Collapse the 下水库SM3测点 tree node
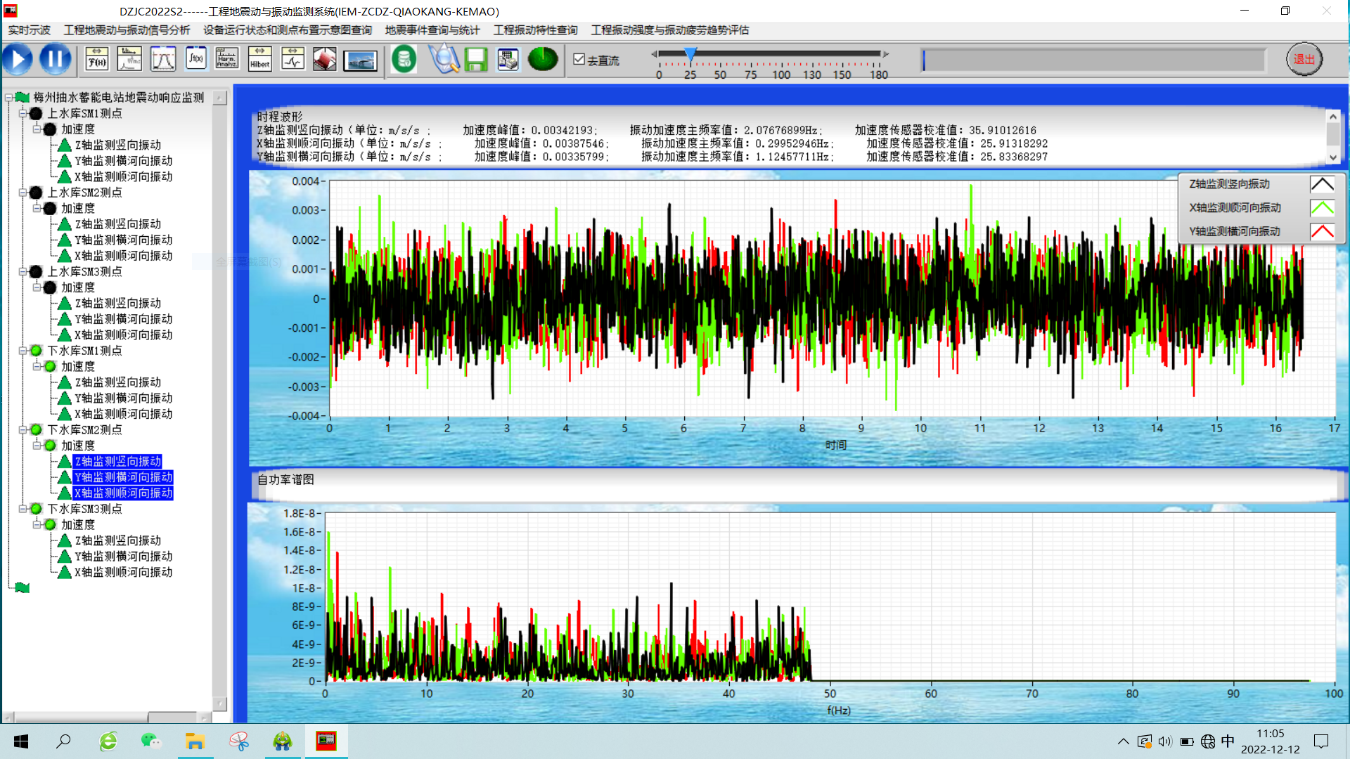Screen dimensions: 1350x759 tap(23, 508)
